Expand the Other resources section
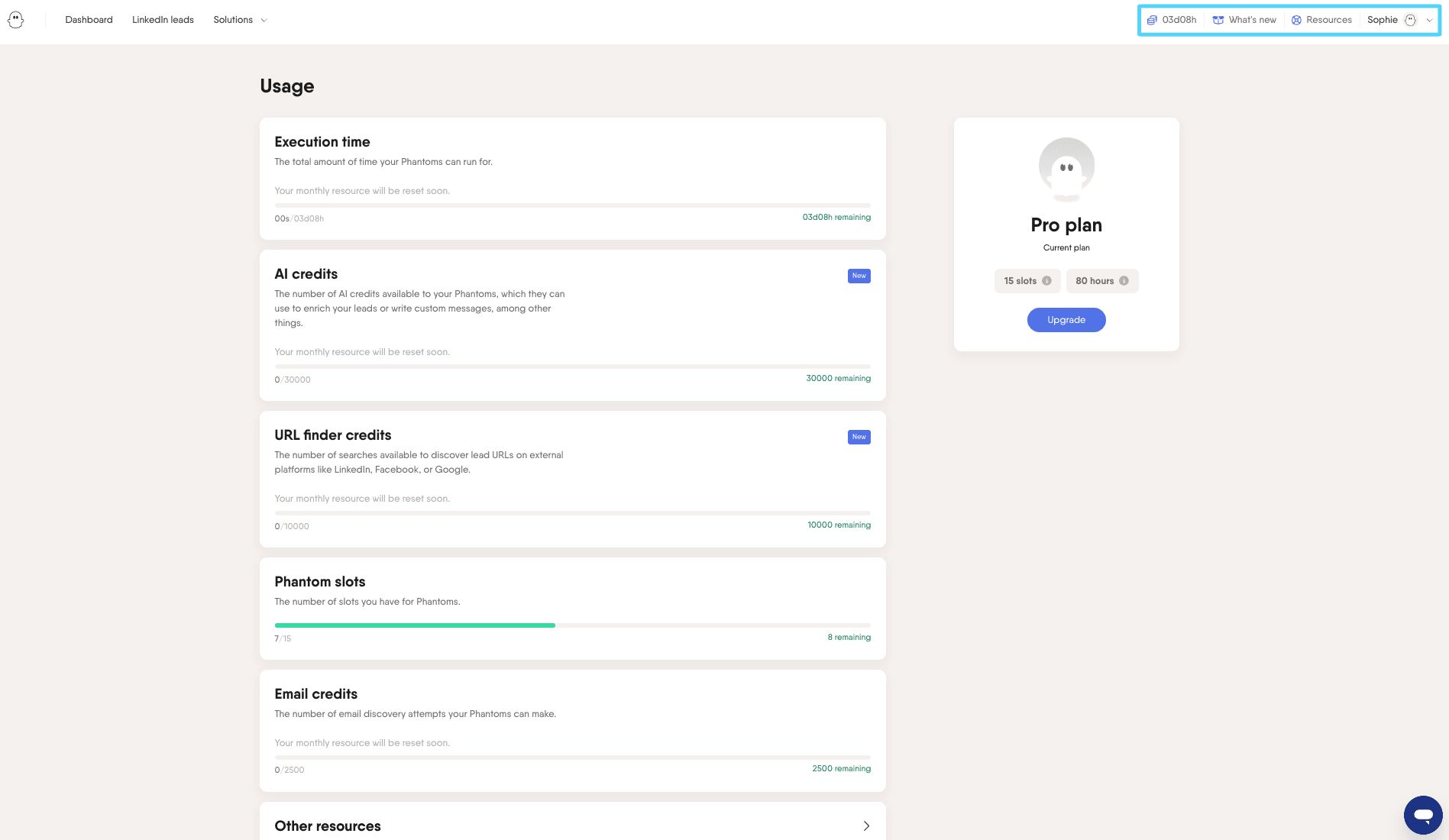Screen dimensions: 1449x840 point(865,825)
